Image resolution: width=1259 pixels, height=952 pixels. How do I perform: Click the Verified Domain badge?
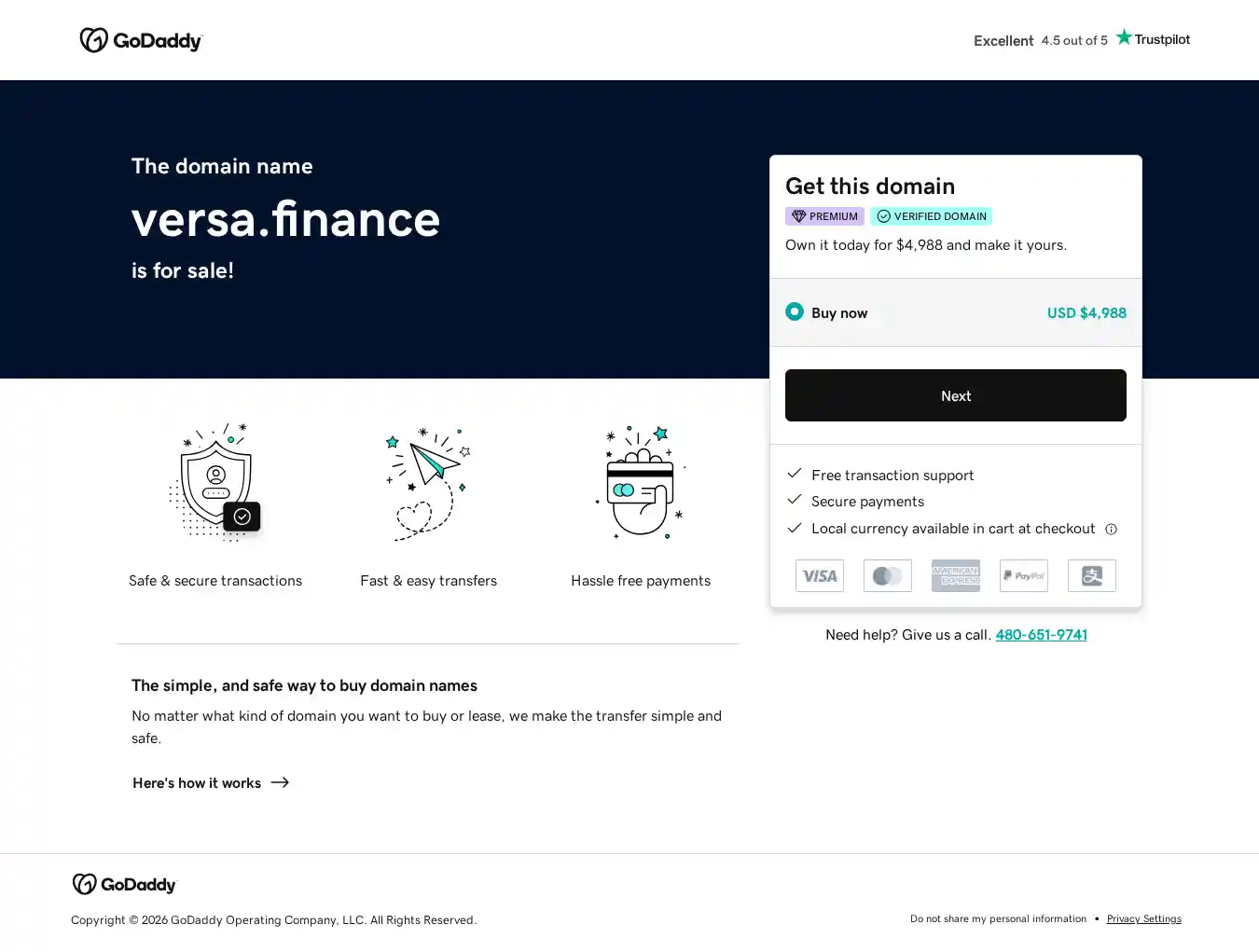pyautogui.click(x=931, y=216)
